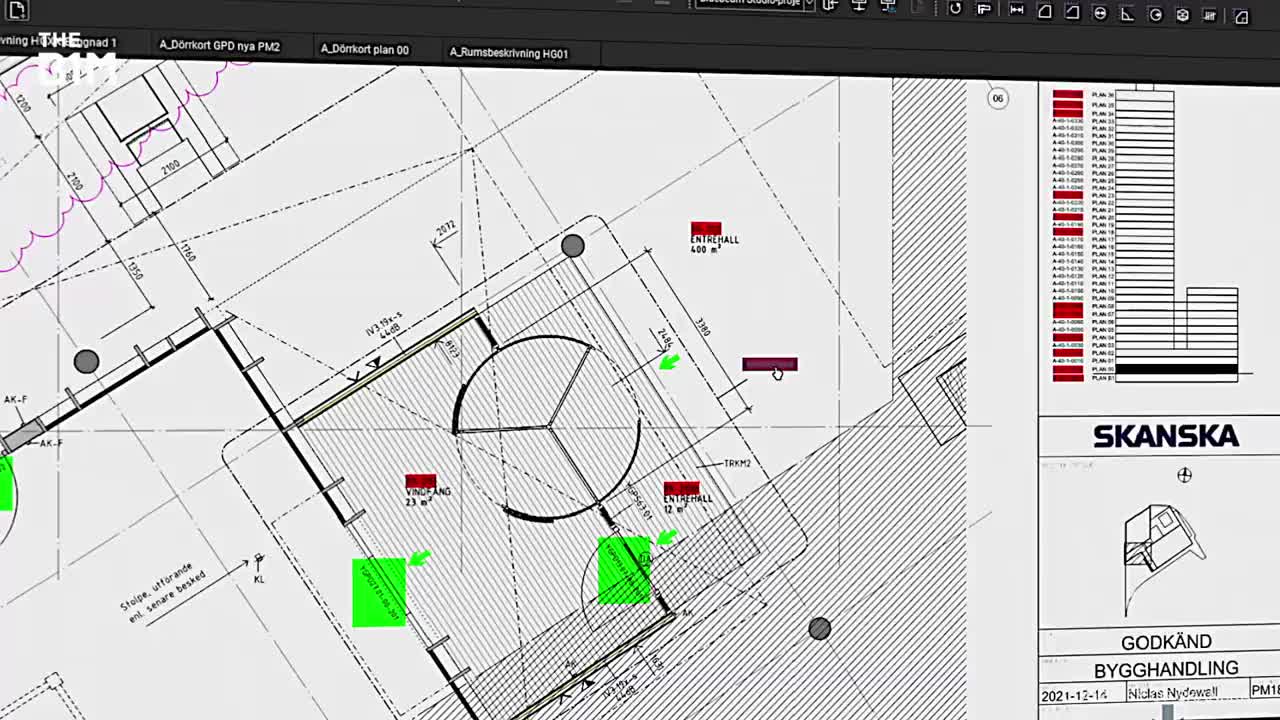Click the SKANSKA logo in the title block
This screenshot has height=720, width=1280.
[1165, 436]
